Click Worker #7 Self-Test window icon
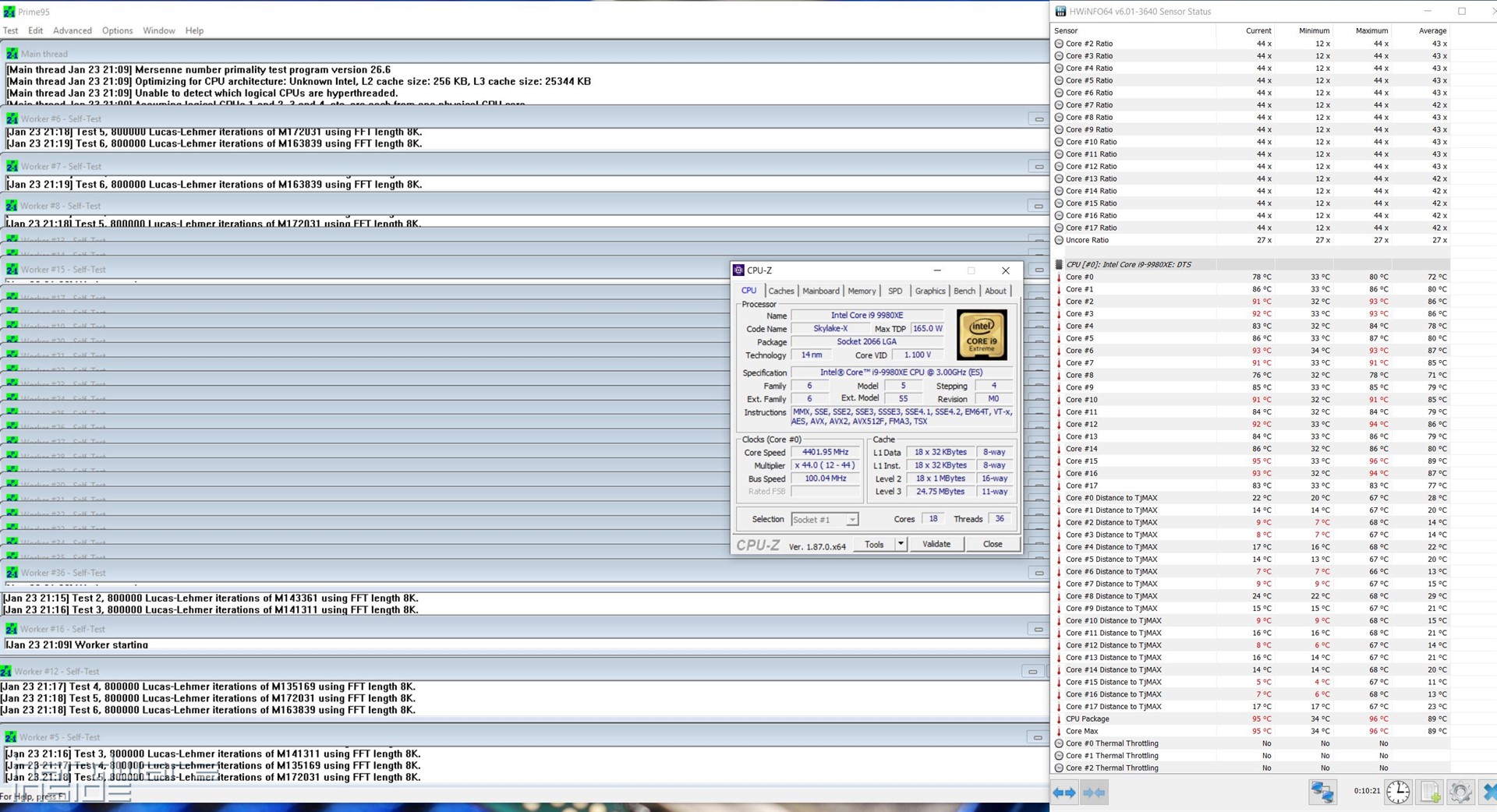The image size is (1497, 812). coord(12,166)
